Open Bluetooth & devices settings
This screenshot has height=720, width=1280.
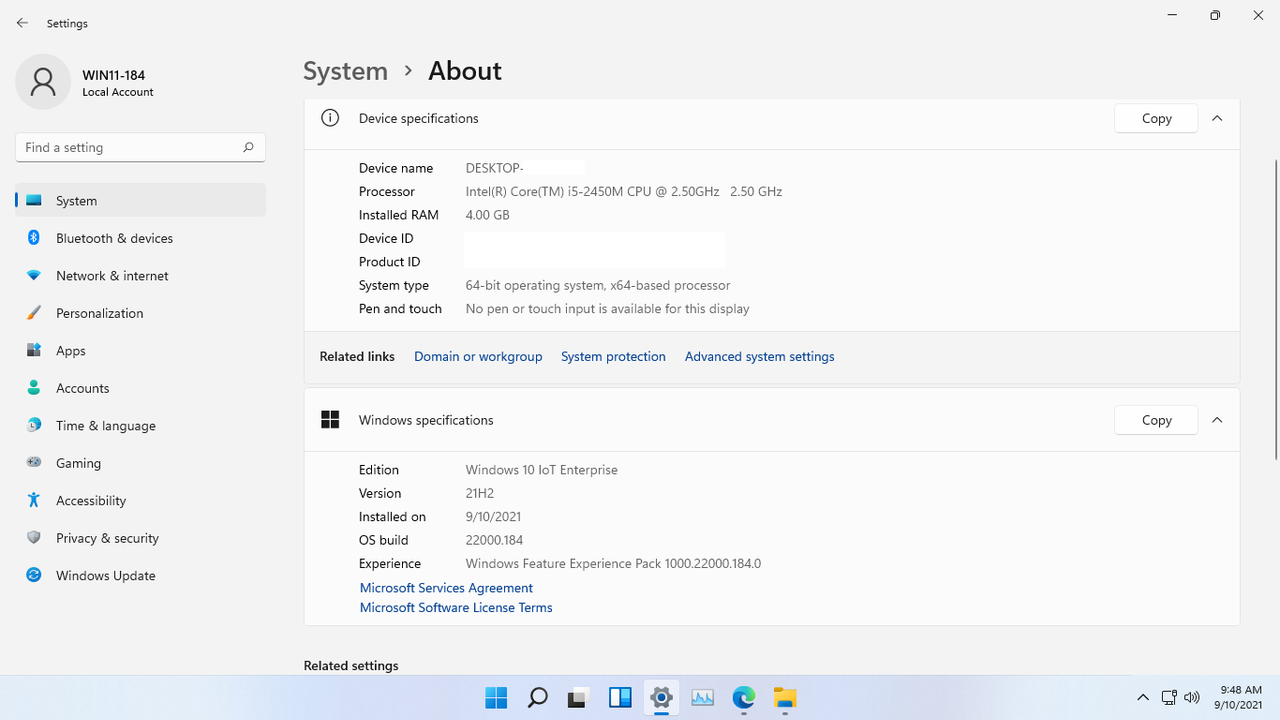coord(141,238)
